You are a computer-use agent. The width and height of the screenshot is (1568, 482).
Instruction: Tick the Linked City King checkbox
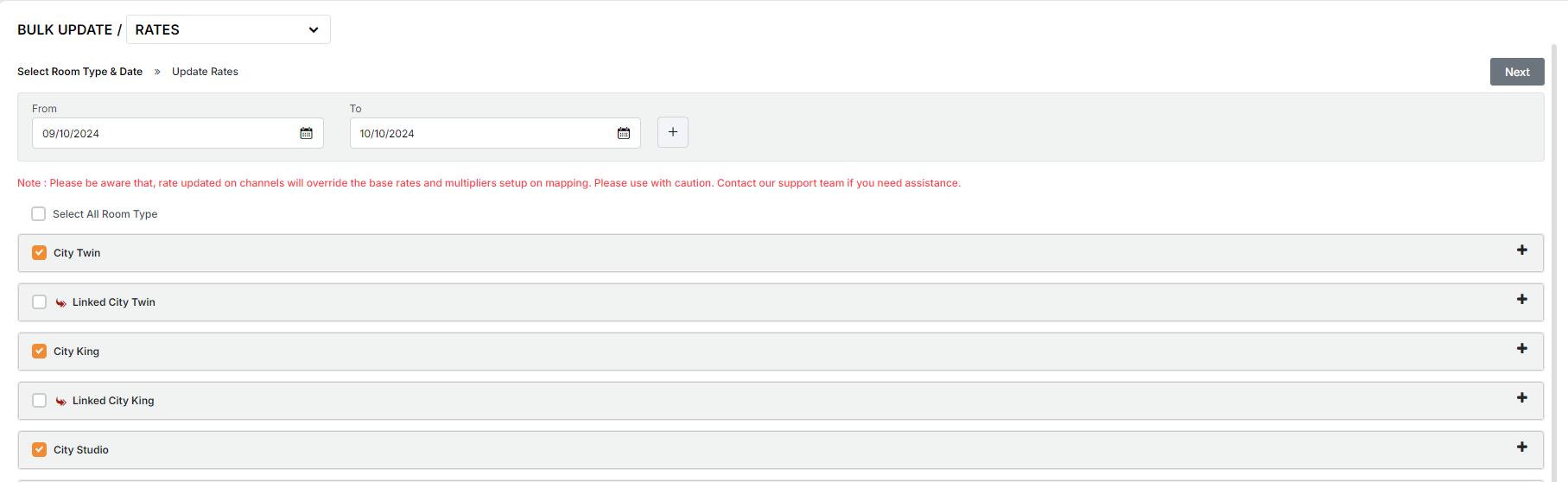[40, 401]
